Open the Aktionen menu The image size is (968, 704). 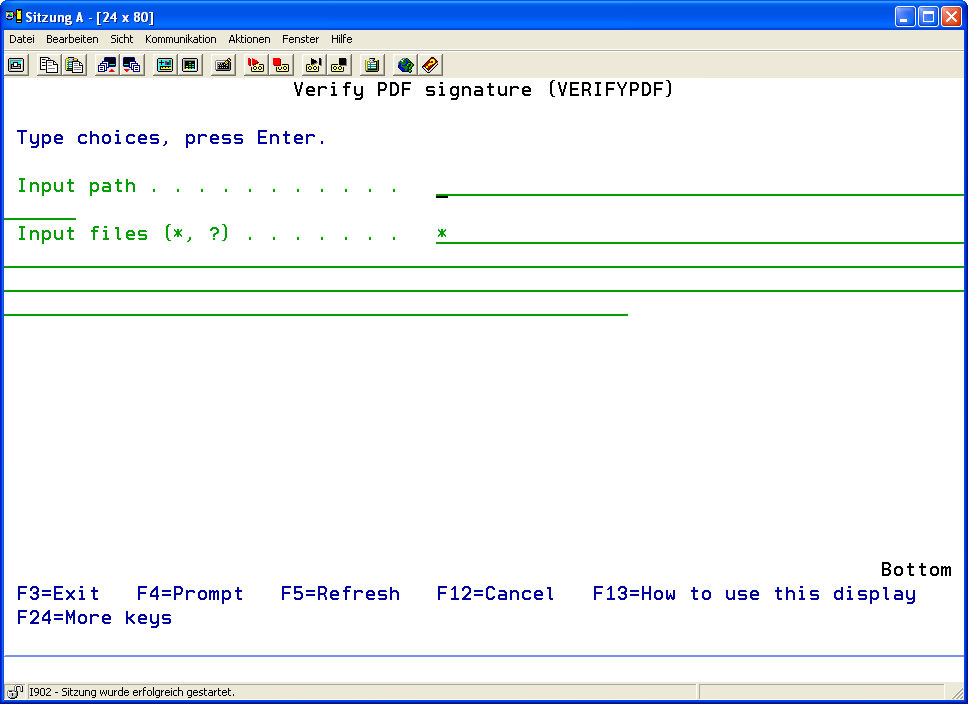coord(249,39)
